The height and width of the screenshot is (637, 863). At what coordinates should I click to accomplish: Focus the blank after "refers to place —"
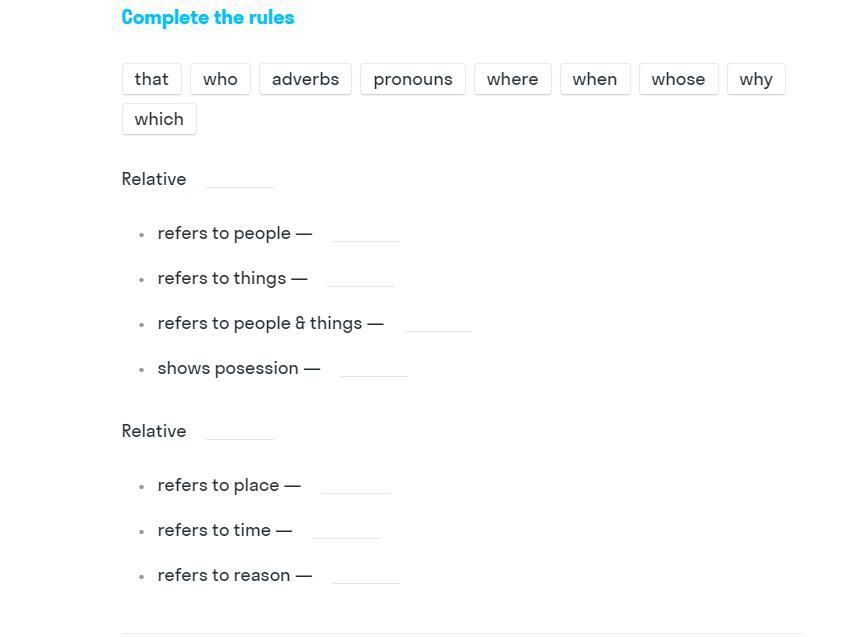click(x=355, y=485)
